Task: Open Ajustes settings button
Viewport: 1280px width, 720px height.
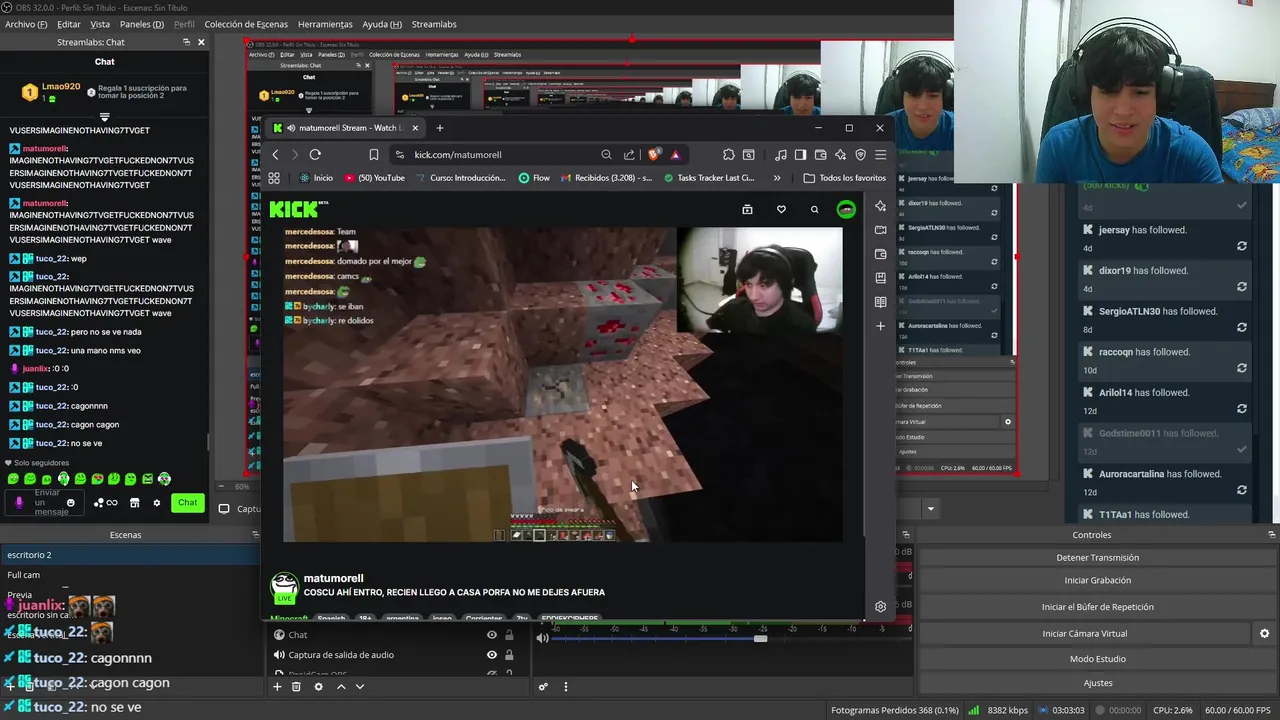Action: 1097,683
